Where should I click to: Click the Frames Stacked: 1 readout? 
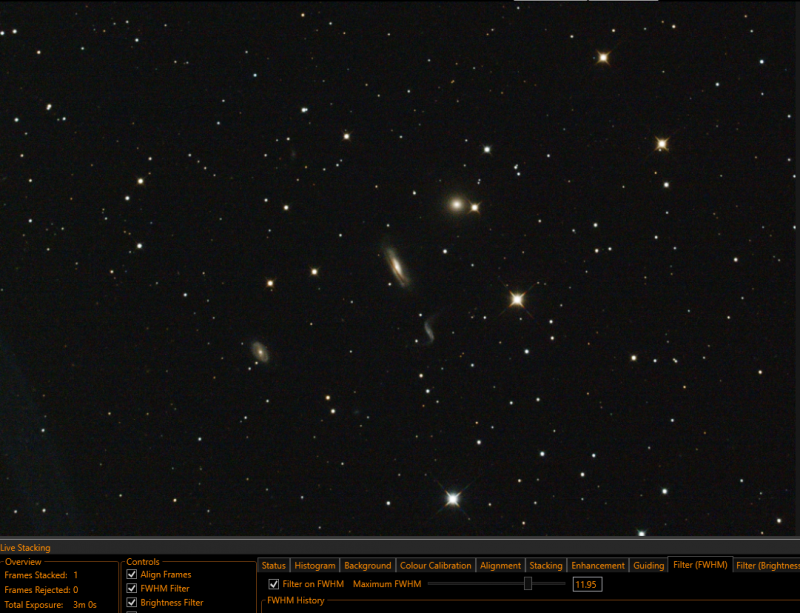(41, 575)
